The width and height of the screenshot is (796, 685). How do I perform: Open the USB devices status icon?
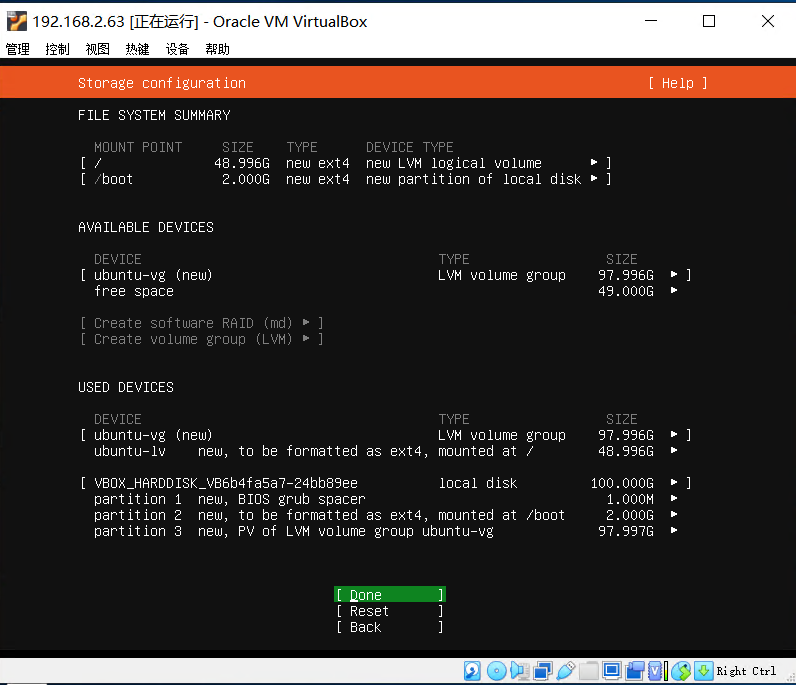566,671
